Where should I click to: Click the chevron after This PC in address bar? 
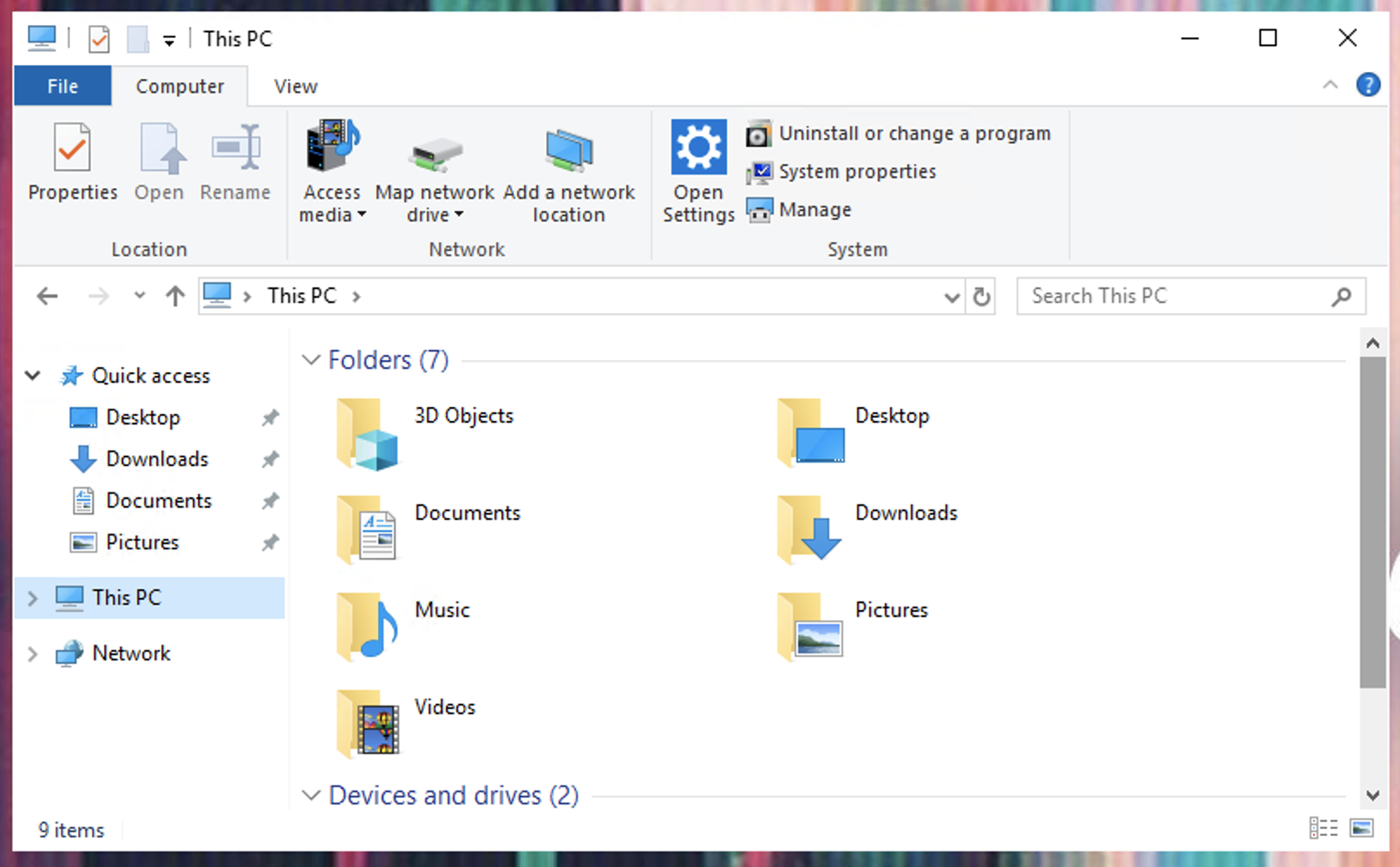357,297
